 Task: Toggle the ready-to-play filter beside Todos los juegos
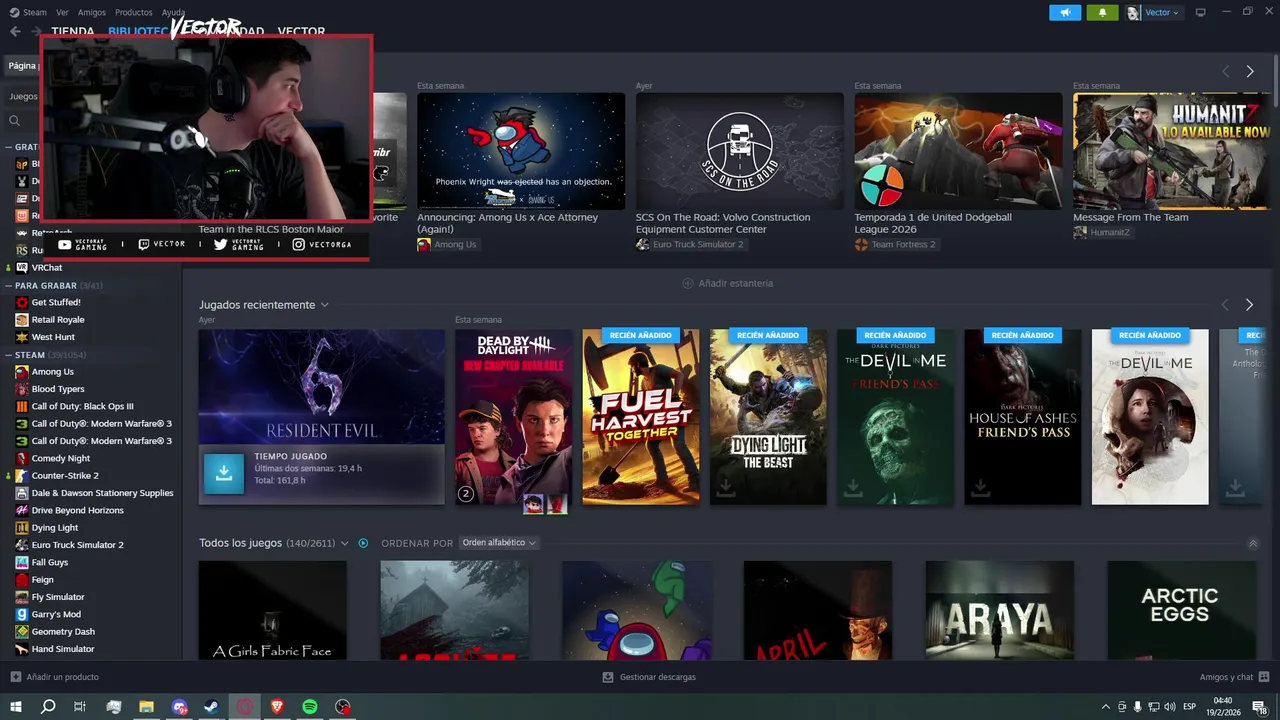point(363,543)
